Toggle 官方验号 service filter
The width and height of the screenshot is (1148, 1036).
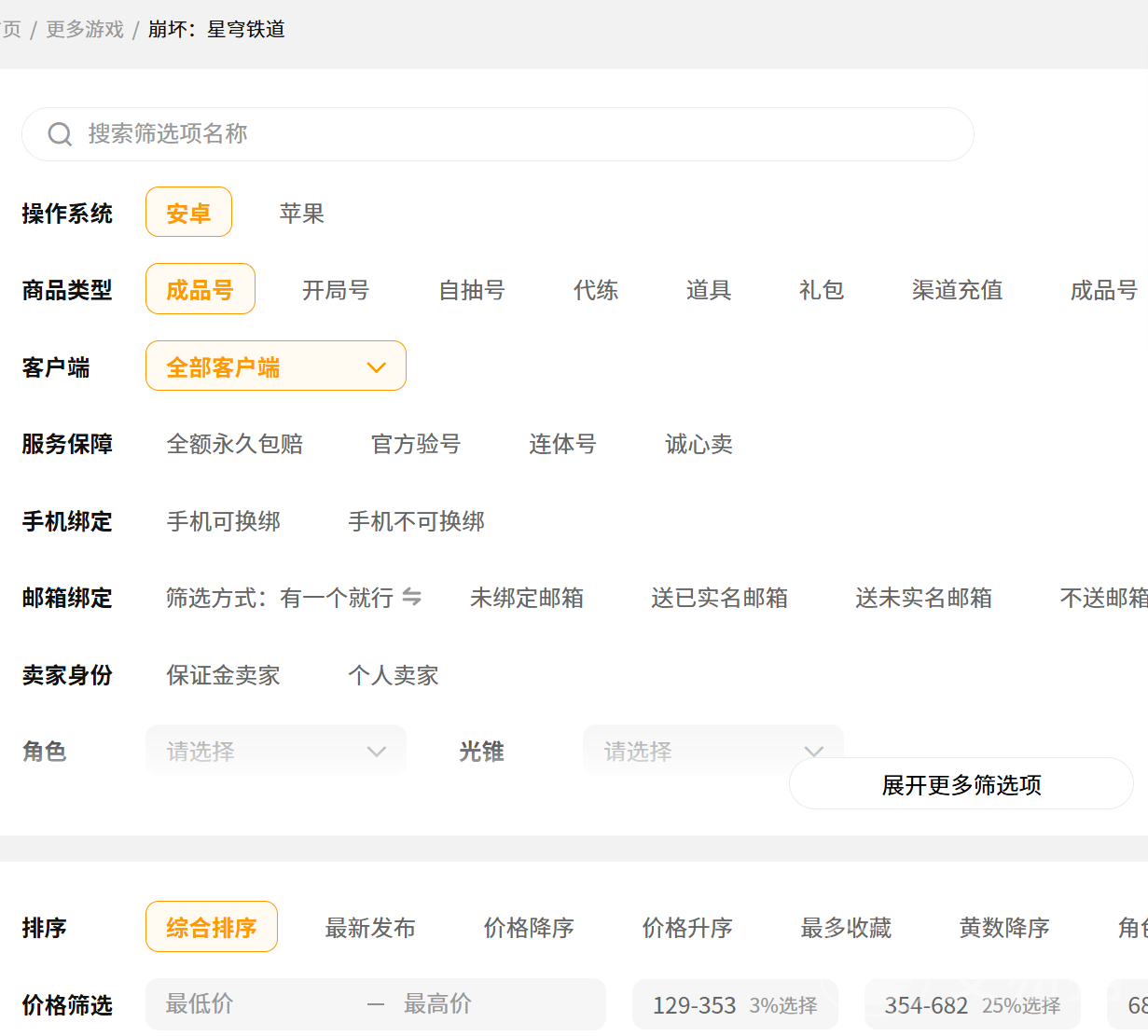pyautogui.click(x=415, y=444)
